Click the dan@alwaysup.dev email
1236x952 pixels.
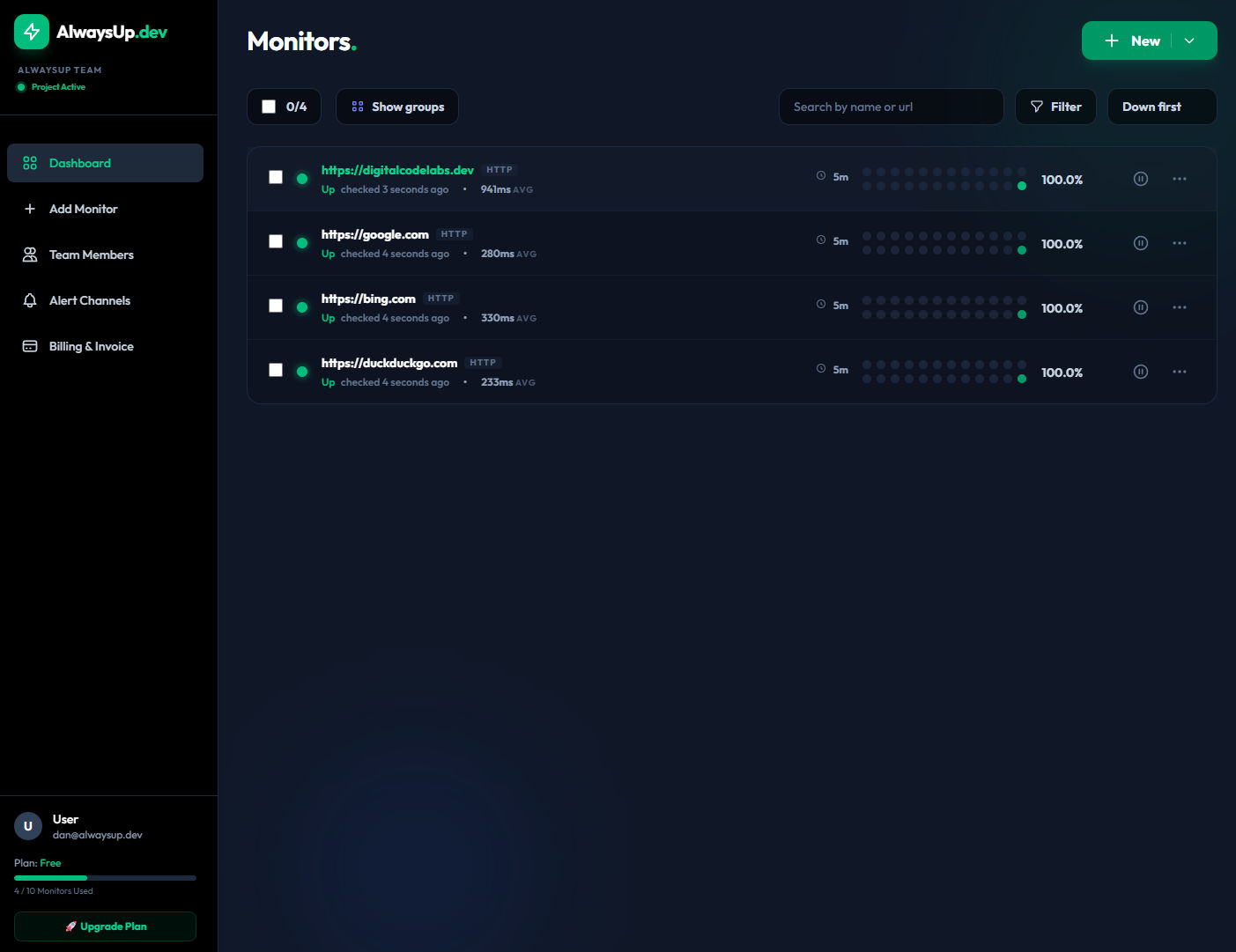pyautogui.click(x=97, y=835)
